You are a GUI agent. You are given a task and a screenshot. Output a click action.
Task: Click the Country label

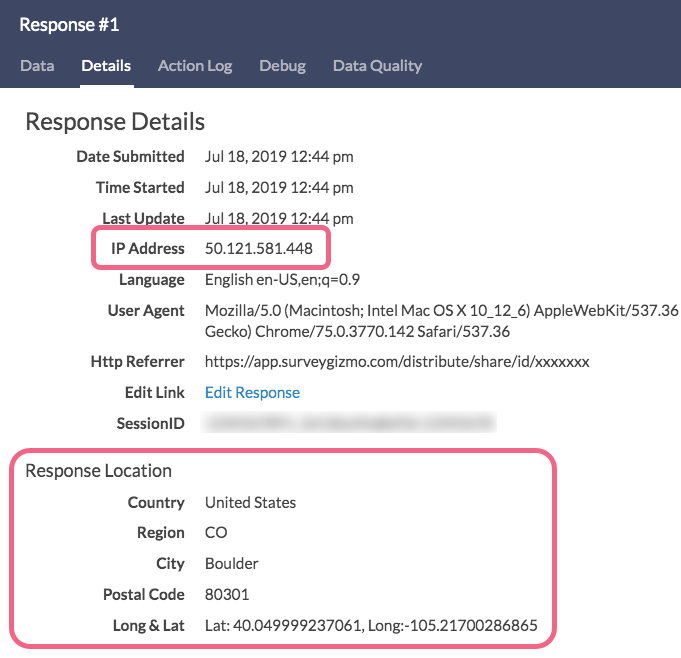tap(156, 503)
